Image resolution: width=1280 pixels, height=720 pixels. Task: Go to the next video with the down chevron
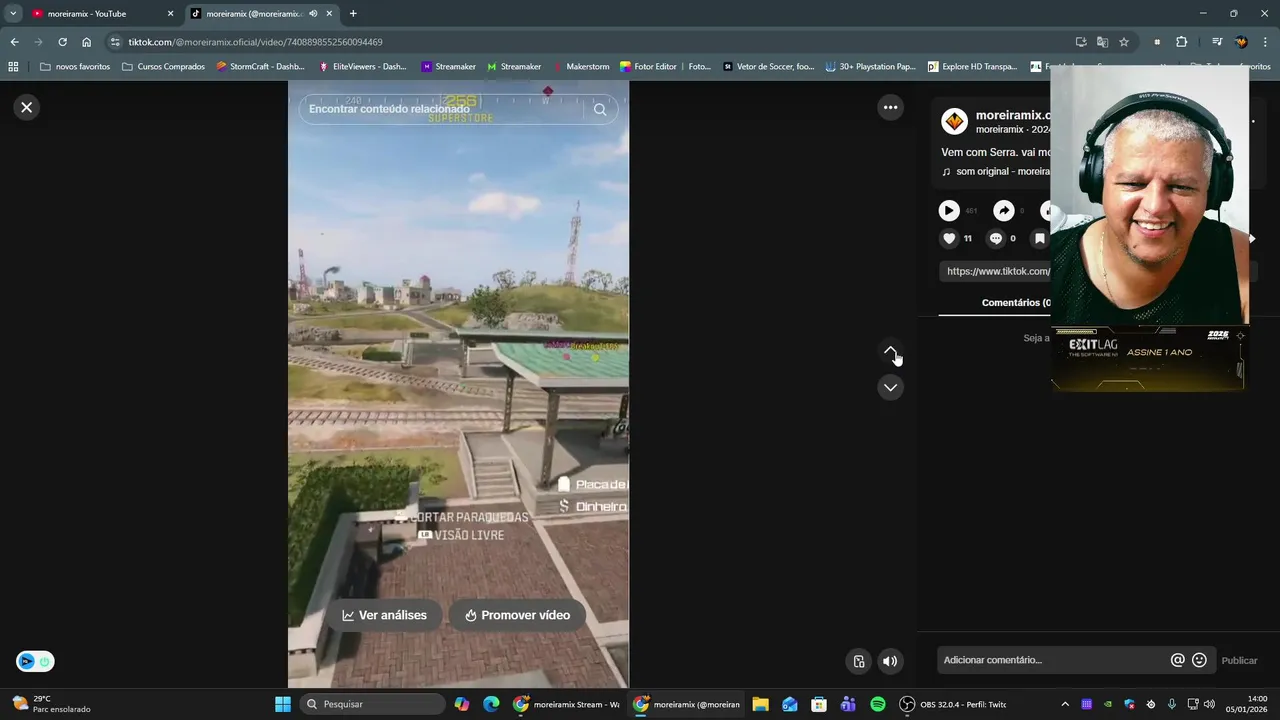[890, 387]
